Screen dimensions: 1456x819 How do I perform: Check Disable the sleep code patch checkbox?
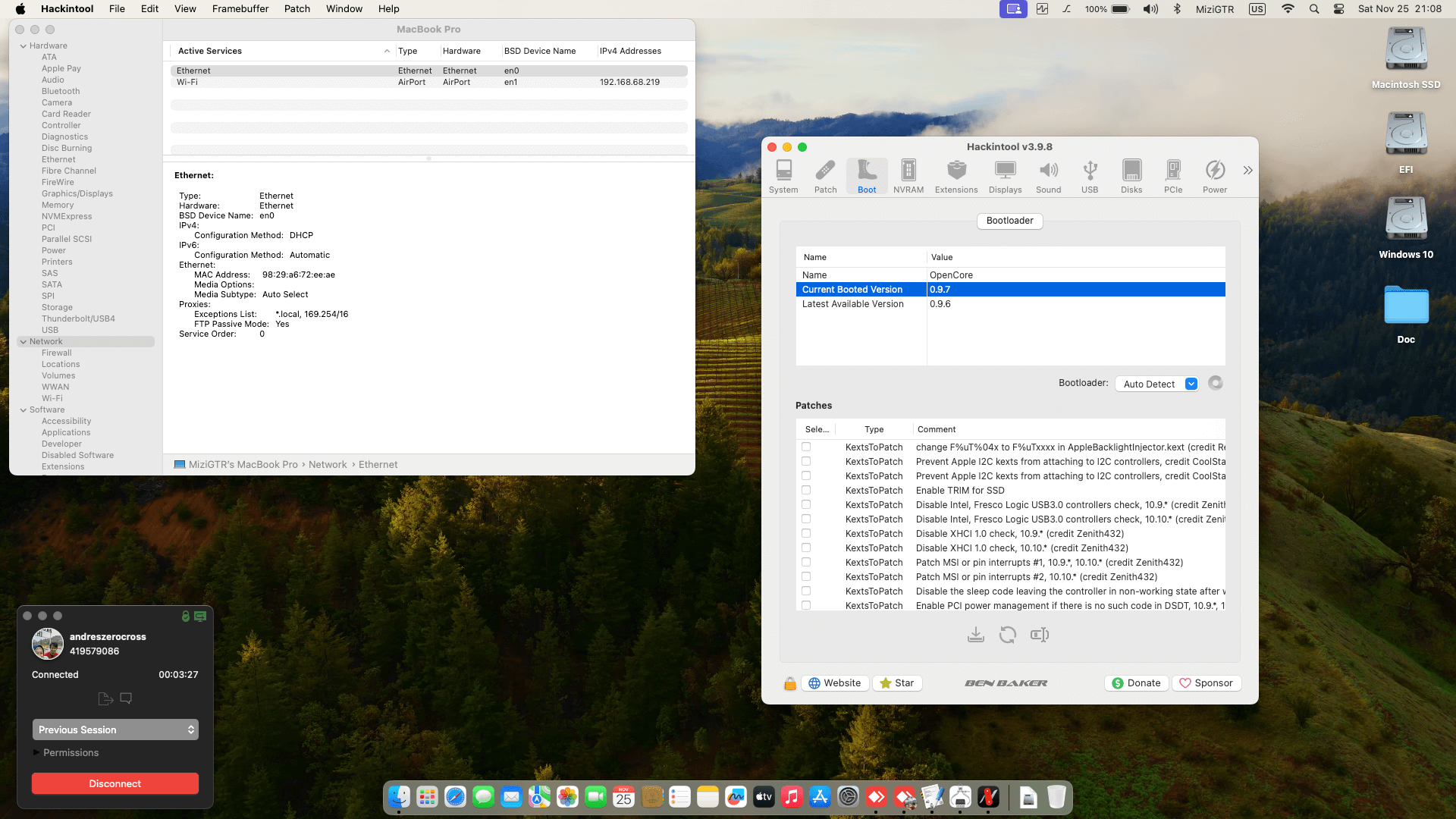[806, 591]
